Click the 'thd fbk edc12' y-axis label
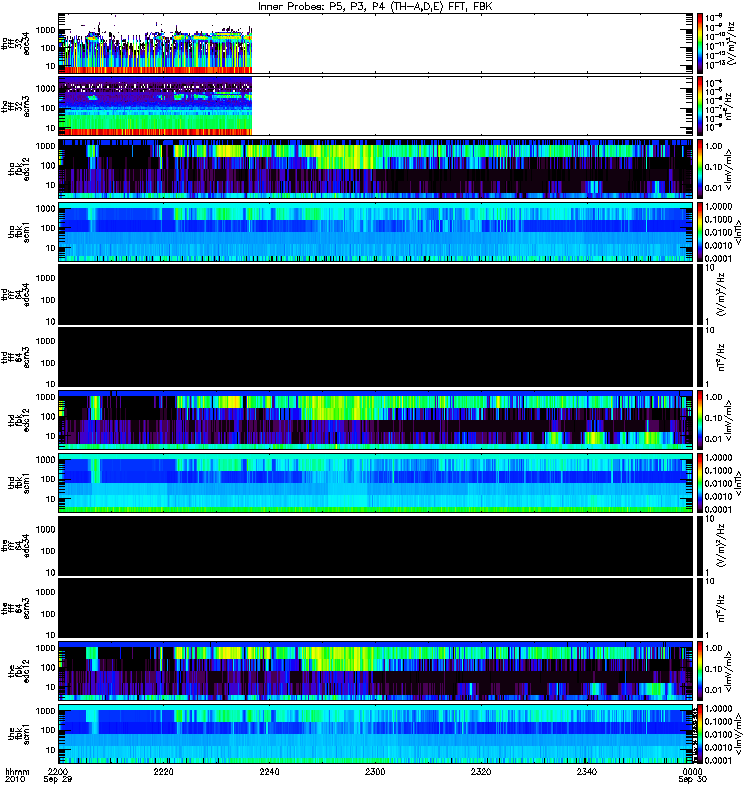The height and width of the screenshot is (800, 750). [19, 420]
